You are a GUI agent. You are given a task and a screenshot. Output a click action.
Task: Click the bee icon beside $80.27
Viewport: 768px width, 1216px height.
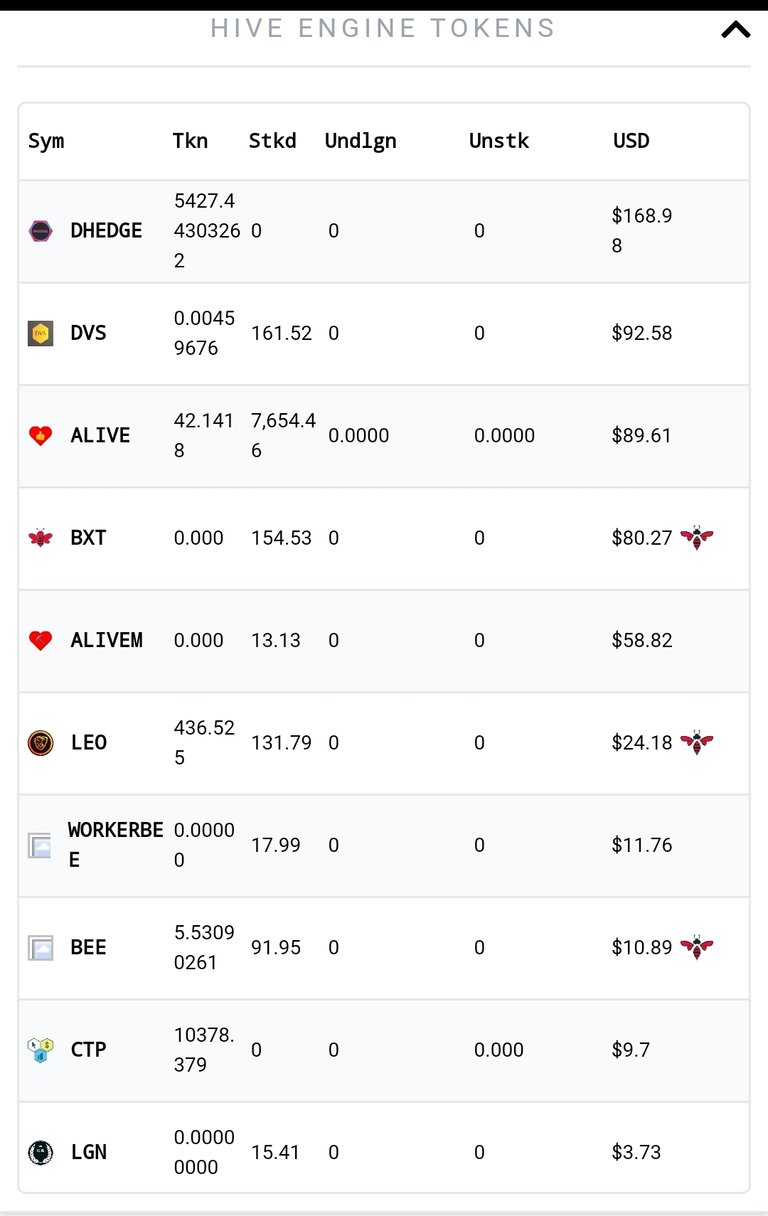point(696,538)
